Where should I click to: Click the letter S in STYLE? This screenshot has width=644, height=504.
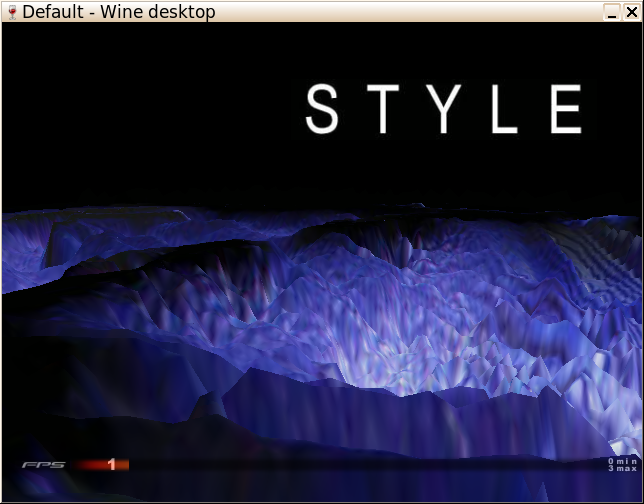[x=322, y=109]
